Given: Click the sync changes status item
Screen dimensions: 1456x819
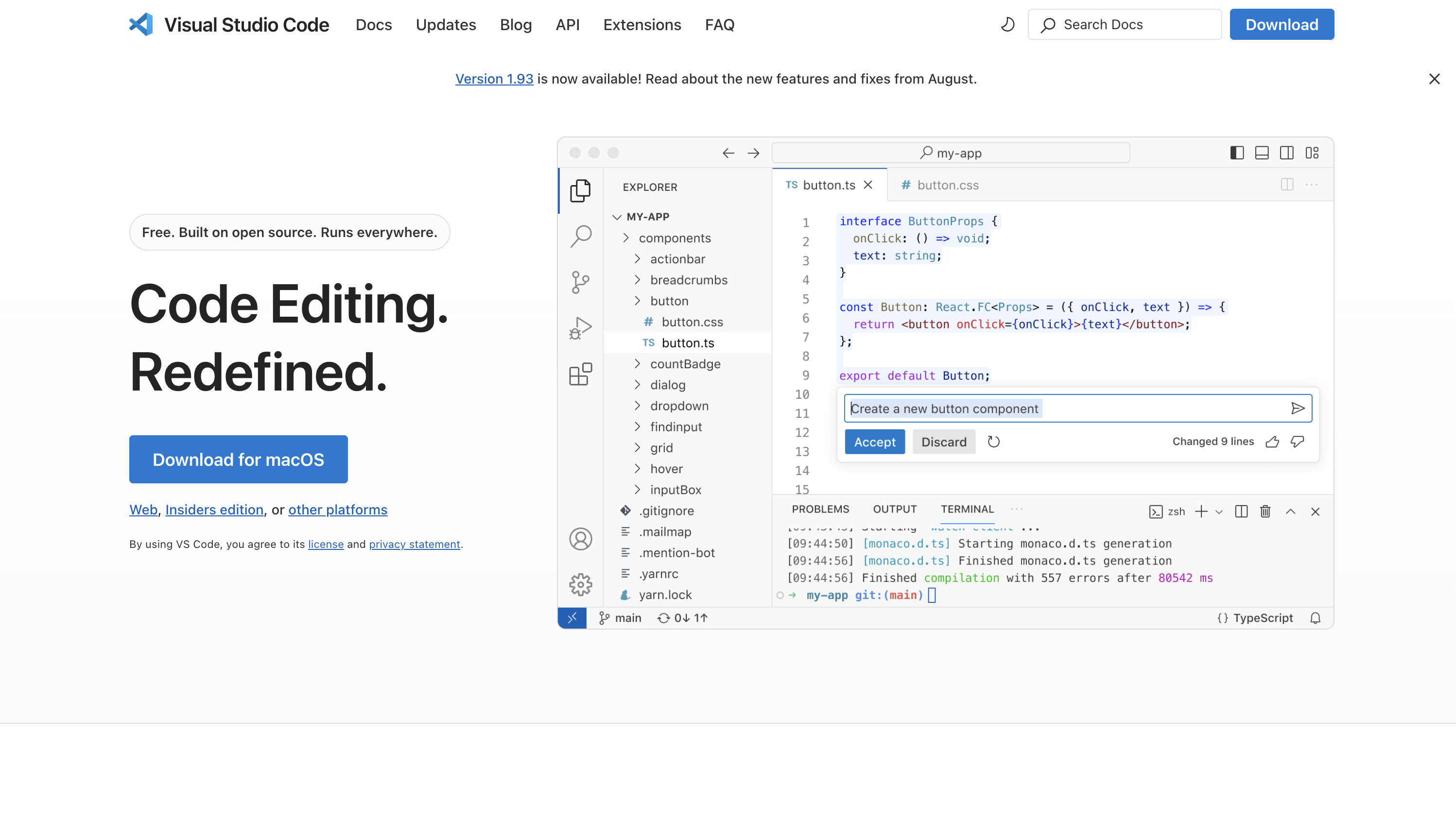Looking at the screenshot, I should [682, 618].
